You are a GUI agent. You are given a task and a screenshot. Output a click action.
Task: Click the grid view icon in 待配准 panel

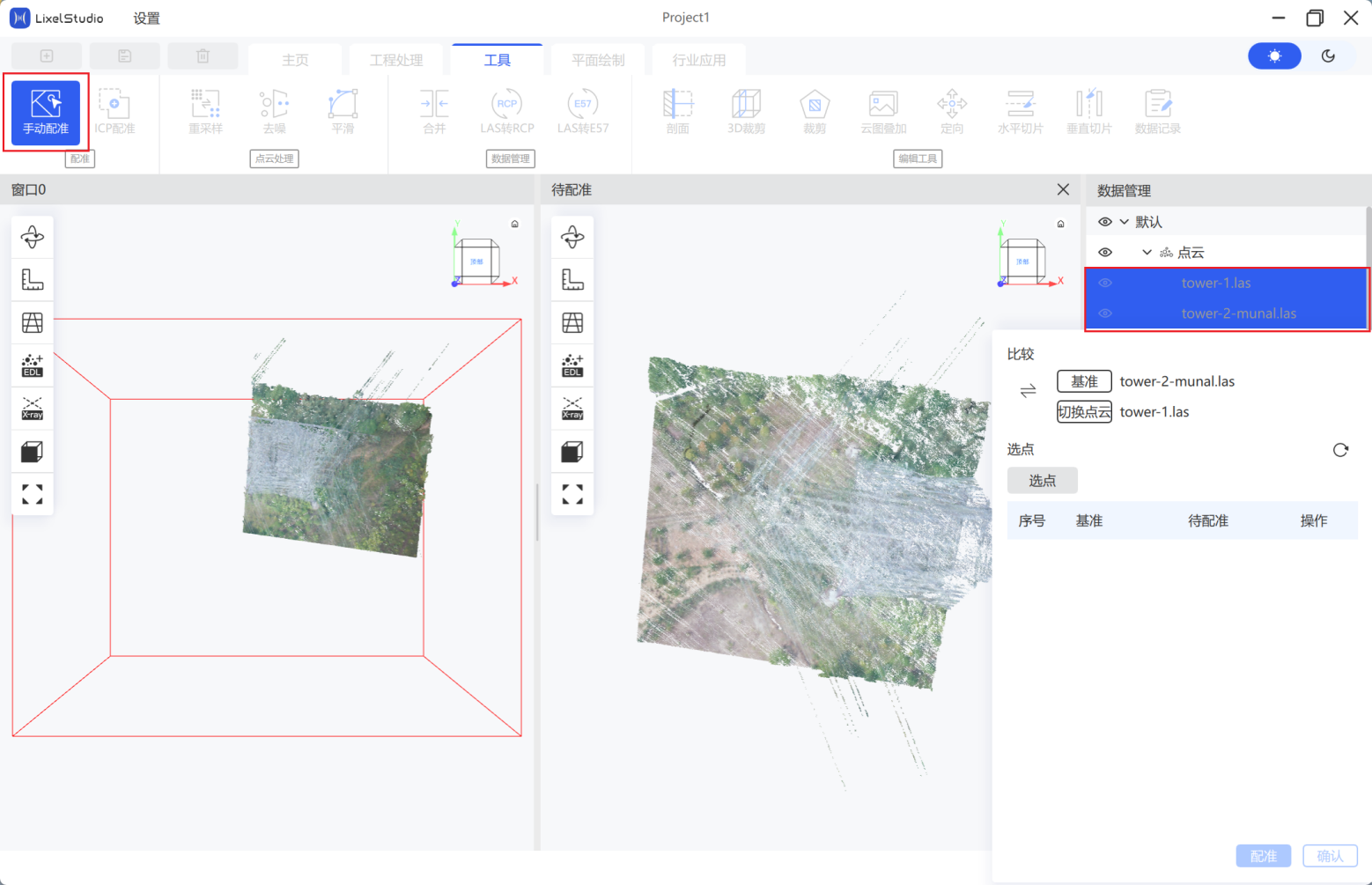click(x=572, y=322)
